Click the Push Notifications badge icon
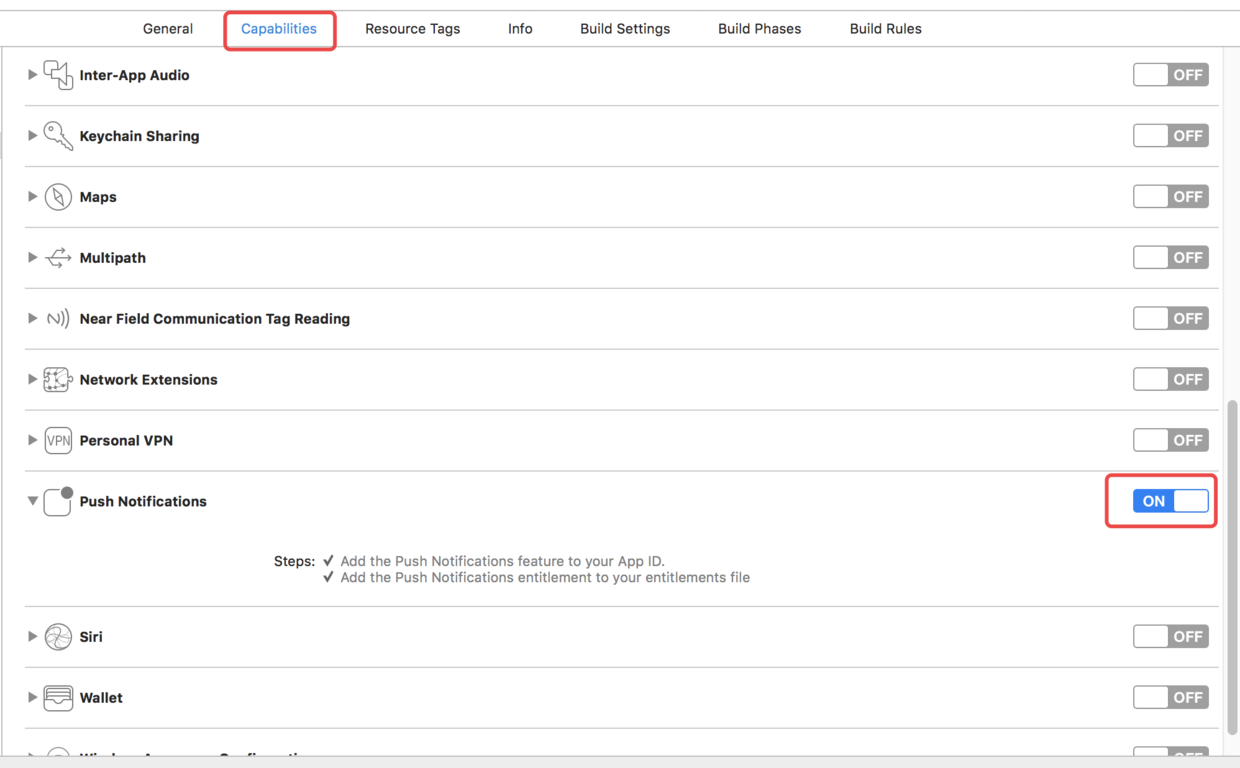Screen dimensions: 1240x768 58,501
